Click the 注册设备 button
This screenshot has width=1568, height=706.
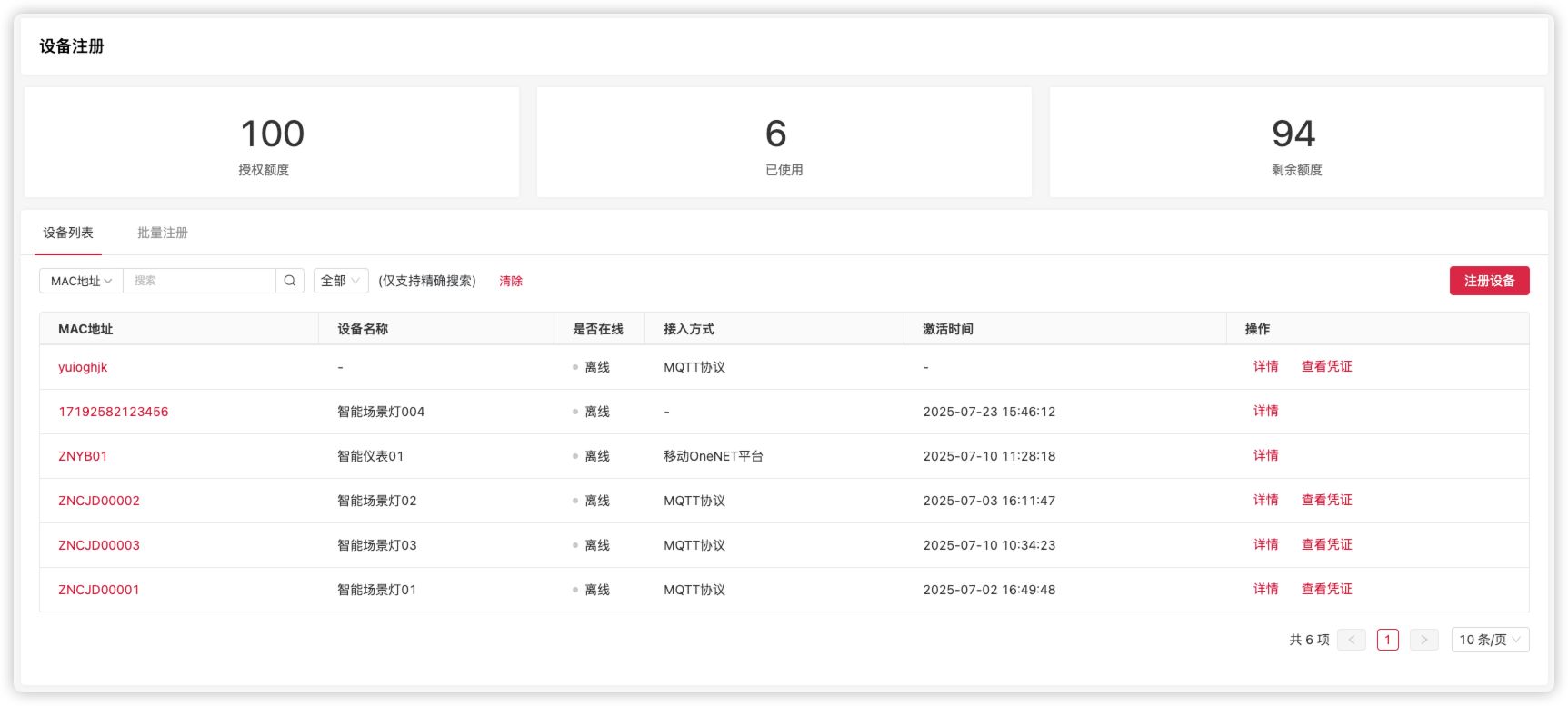pyautogui.click(x=1489, y=281)
